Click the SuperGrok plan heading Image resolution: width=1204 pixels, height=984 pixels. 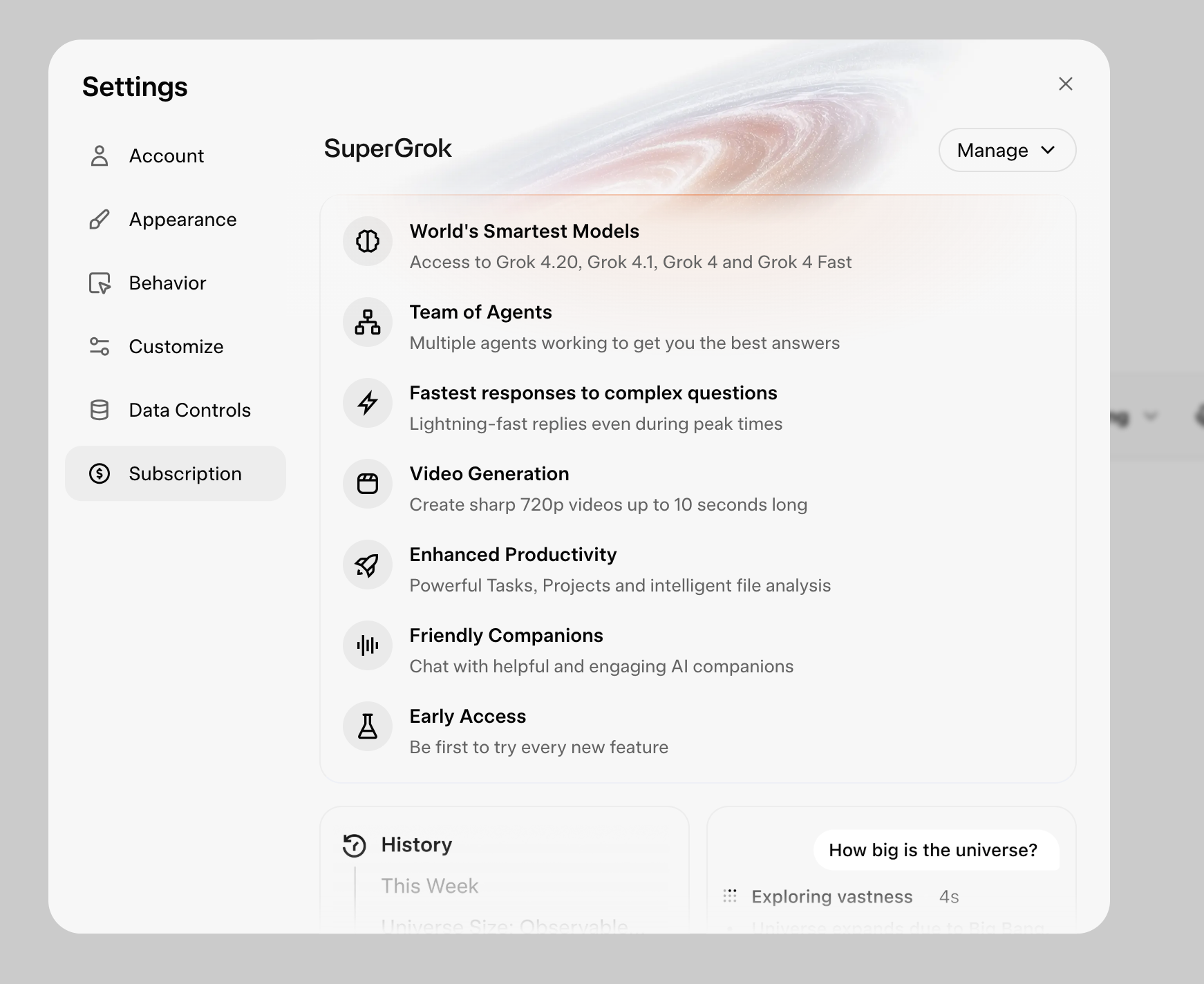(x=388, y=149)
